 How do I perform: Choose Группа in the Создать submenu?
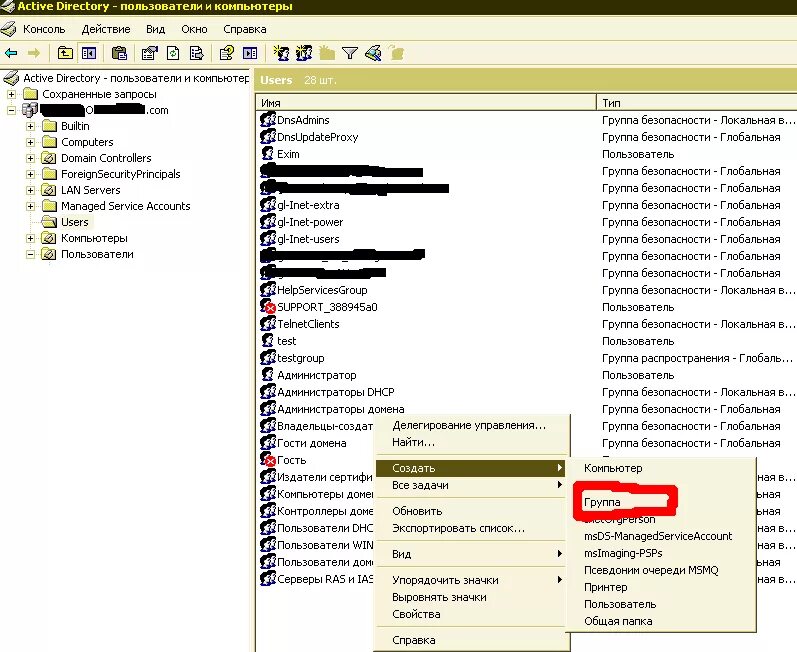coord(602,502)
